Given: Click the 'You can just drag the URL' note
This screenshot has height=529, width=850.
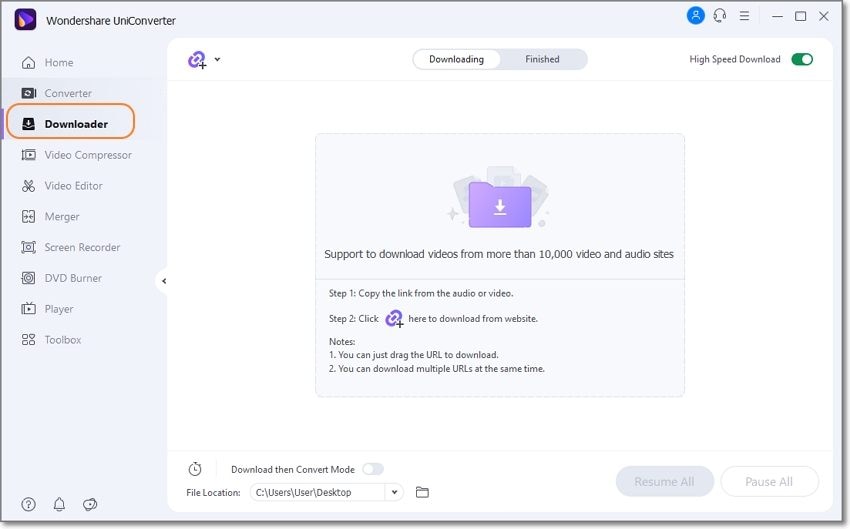Looking at the screenshot, I should point(414,355).
